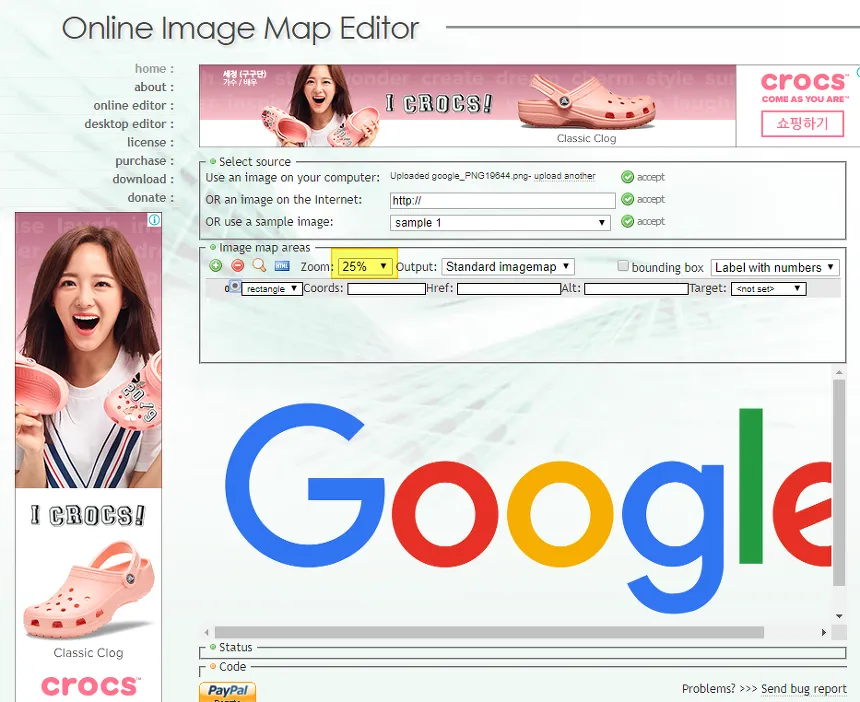Click the Send bug report link

click(x=804, y=689)
